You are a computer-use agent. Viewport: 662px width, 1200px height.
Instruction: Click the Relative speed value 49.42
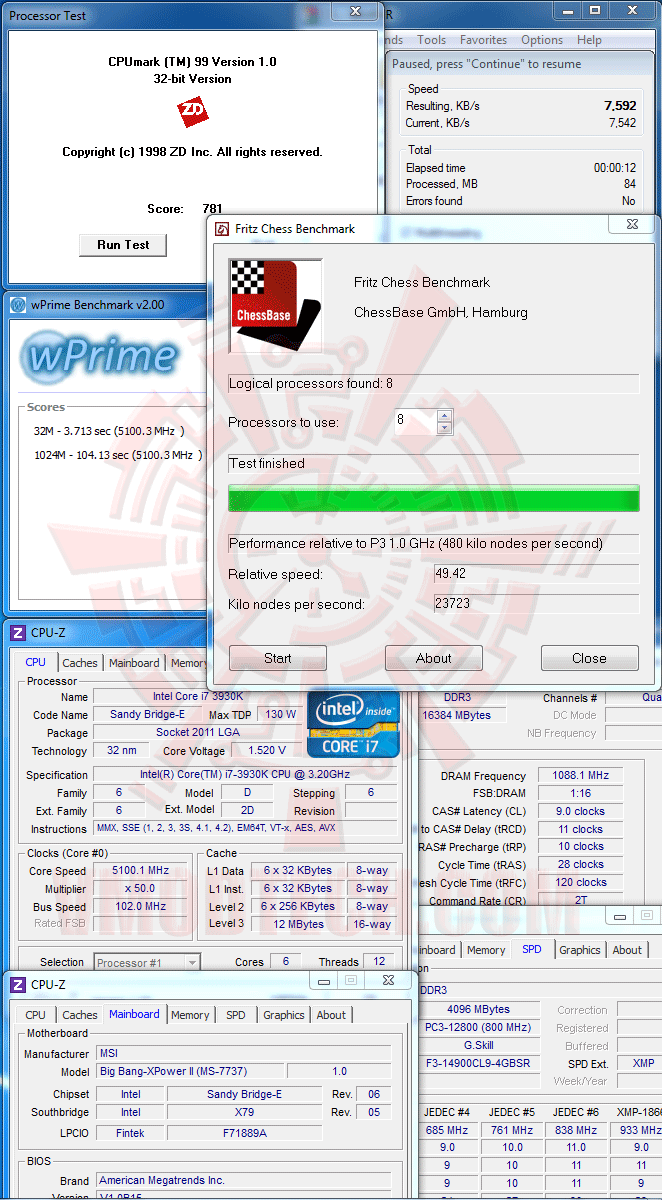point(449,574)
